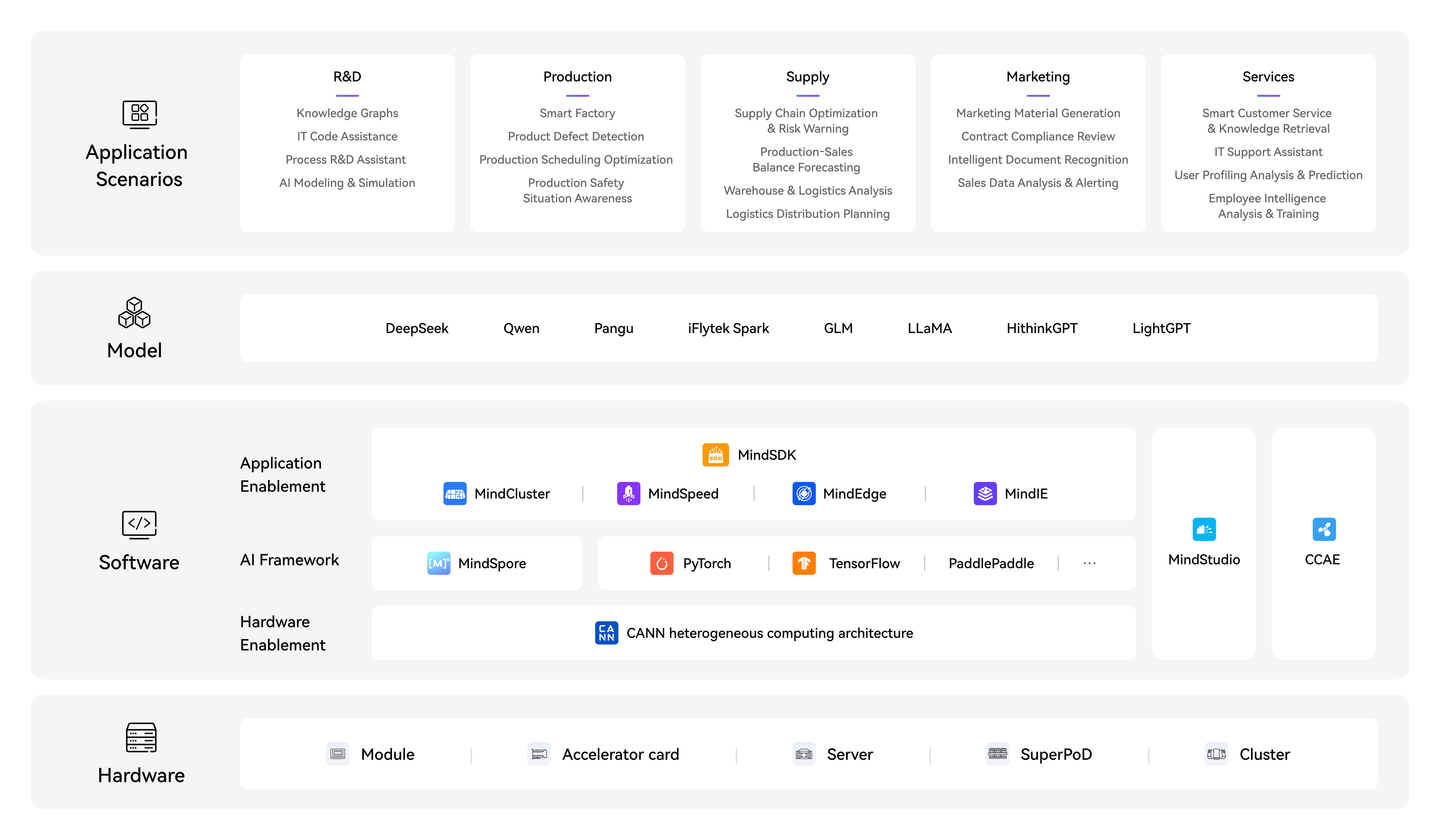Click the blue MindCluster icon
Screen dimensions: 1440x840
(x=455, y=494)
